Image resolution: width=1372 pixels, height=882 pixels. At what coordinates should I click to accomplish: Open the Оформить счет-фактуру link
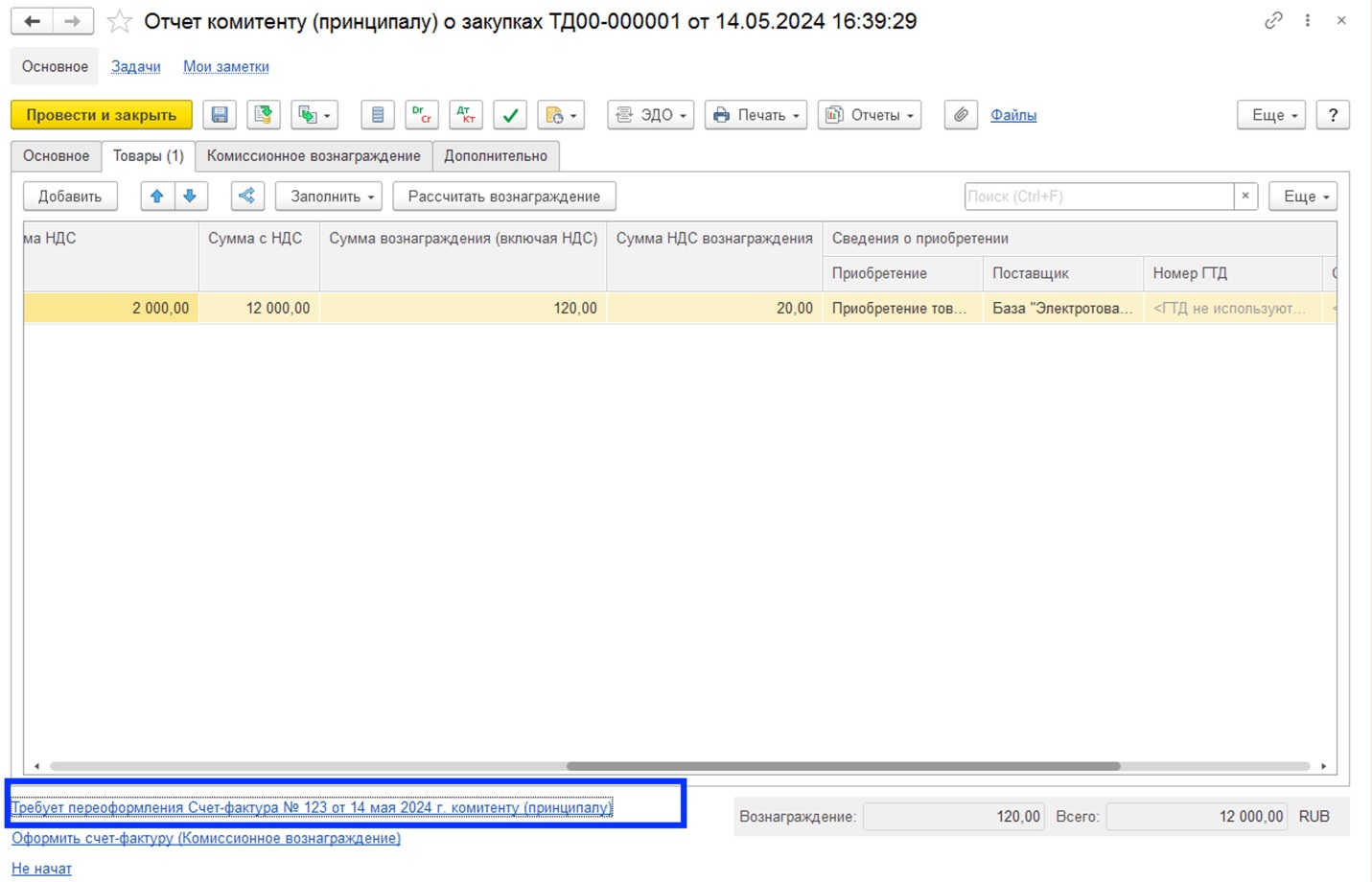click(206, 838)
